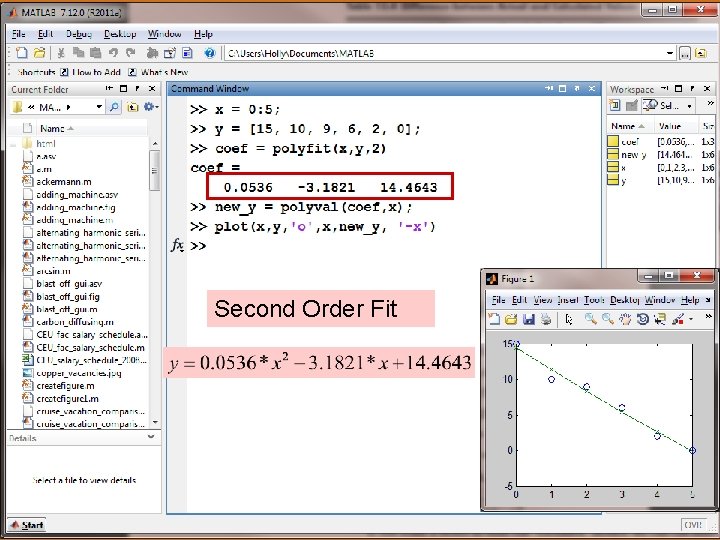Image resolution: width=720 pixels, height=540 pixels.
Task: Click the Brush data tool in Figure 1
Action: (678, 319)
